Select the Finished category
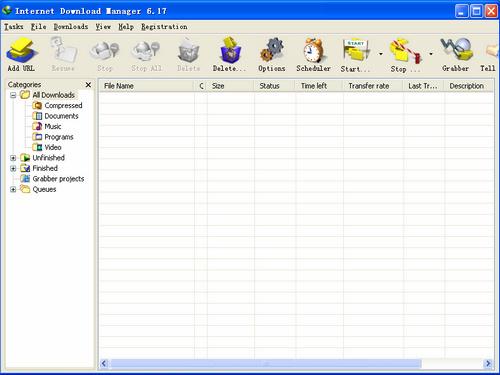The height and width of the screenshot is (375, 500). (x=45, y=168)
